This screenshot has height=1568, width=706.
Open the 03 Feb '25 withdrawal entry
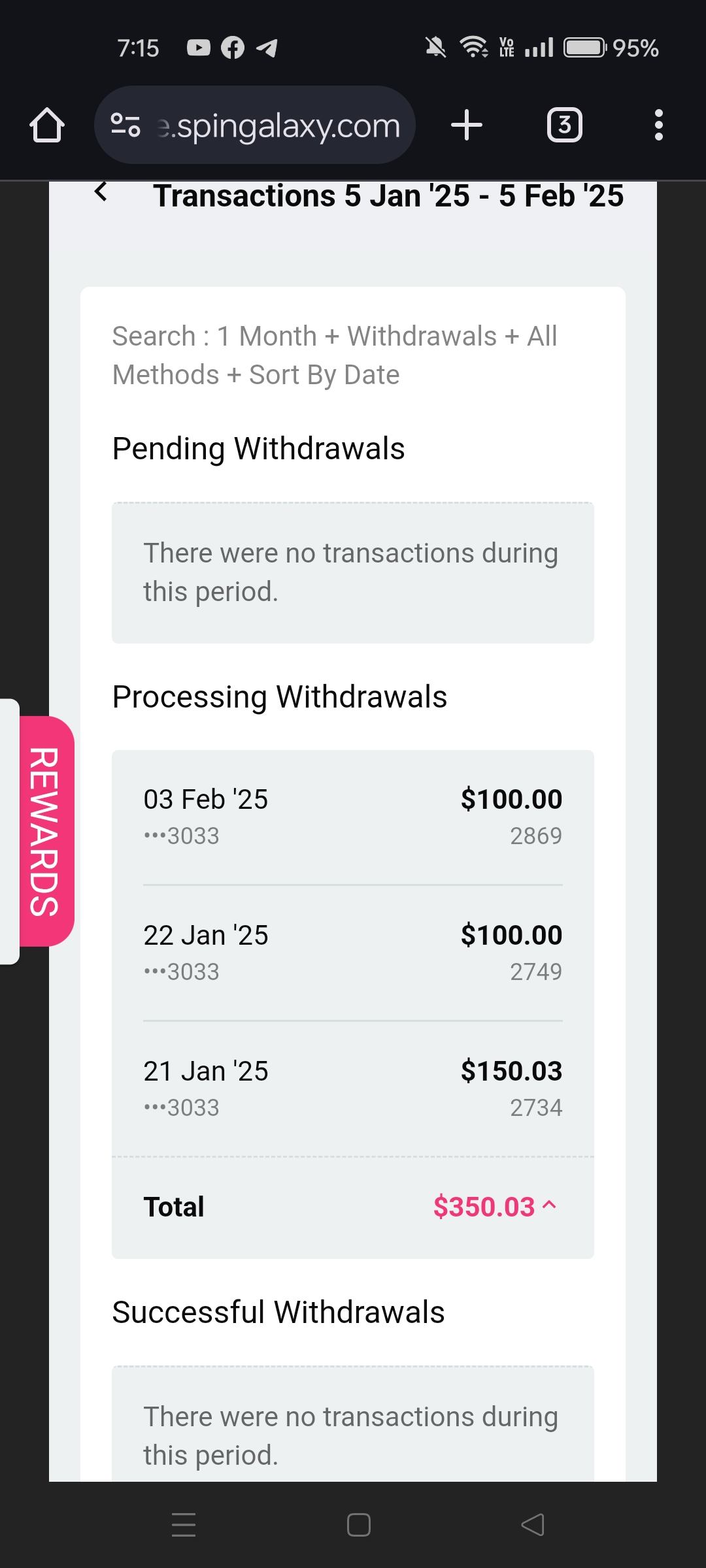click(352, 817)
